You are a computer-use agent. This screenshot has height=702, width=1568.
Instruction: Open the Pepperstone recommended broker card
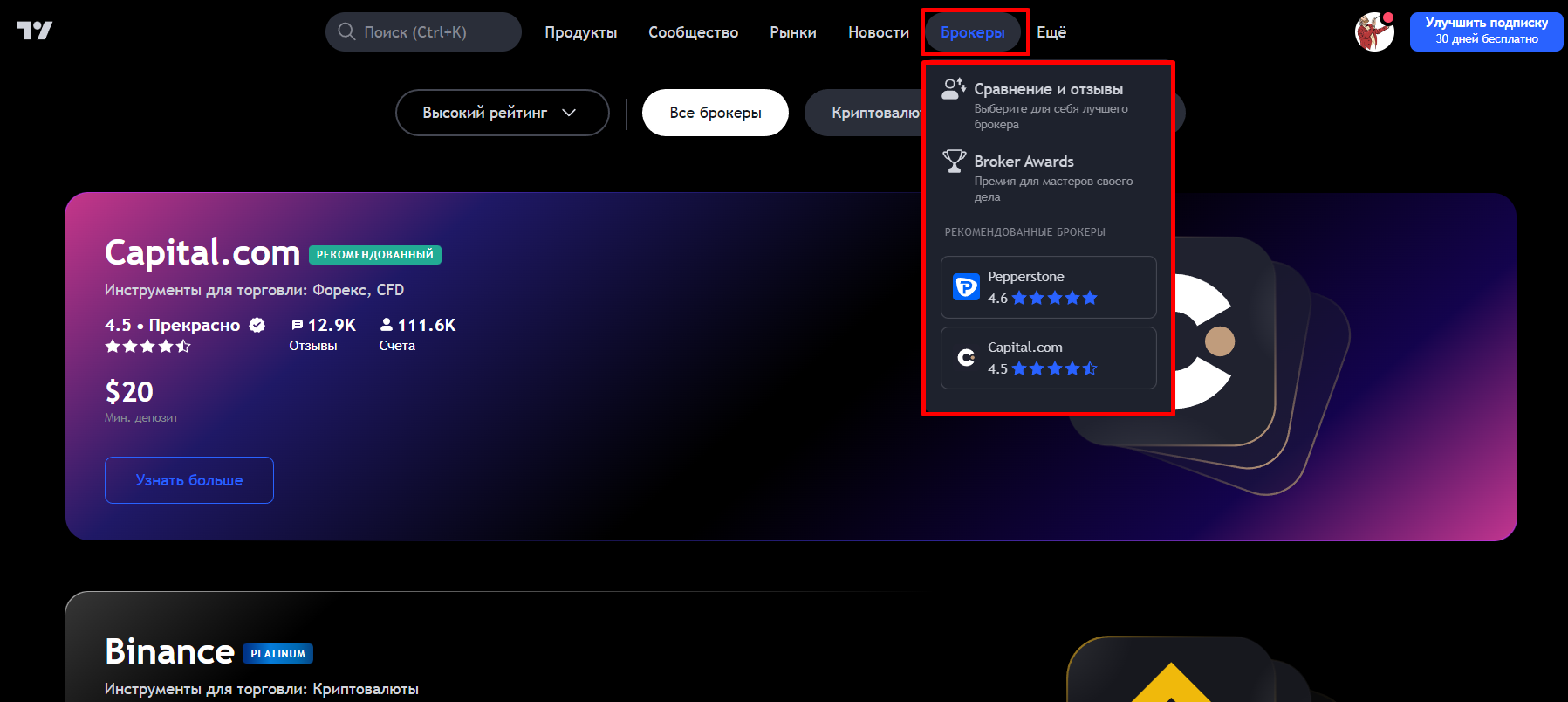click(x=1049, y=287)
